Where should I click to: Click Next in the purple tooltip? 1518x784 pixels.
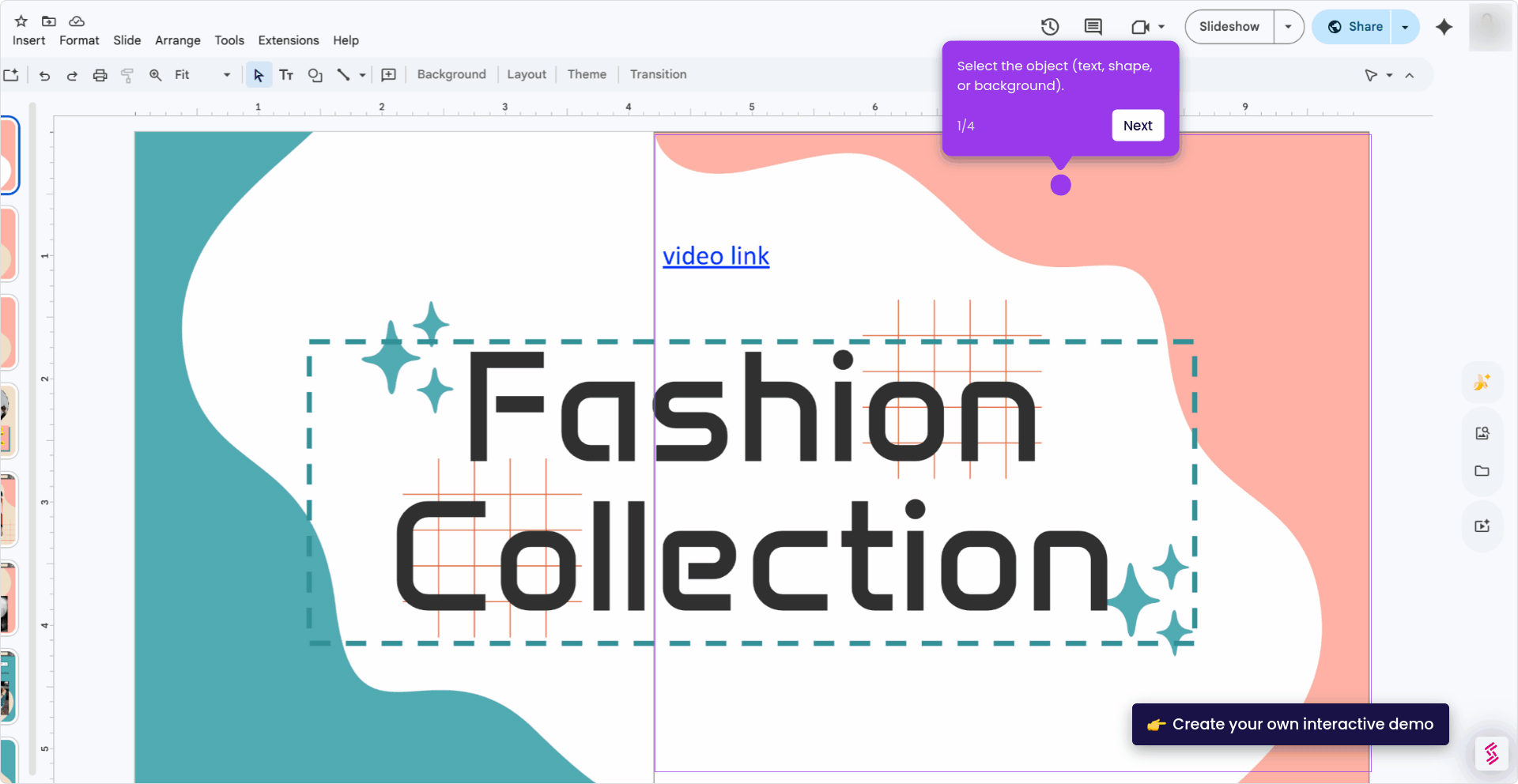pyautogui.click(x=1138, y=126)
